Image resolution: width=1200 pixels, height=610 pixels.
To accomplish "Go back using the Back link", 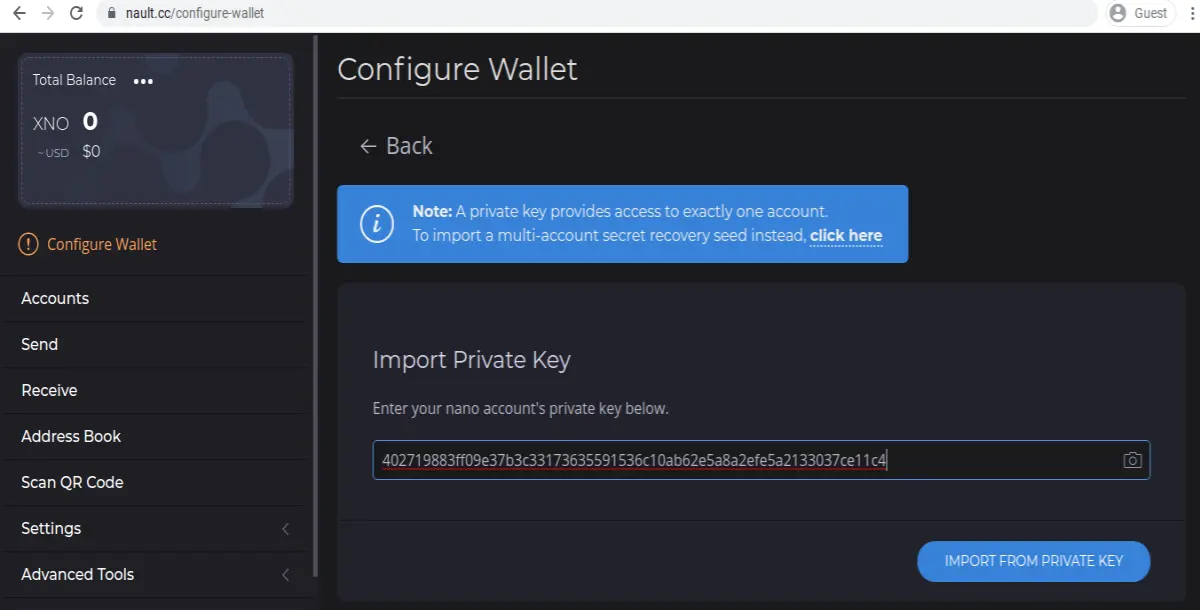I will pyautogui.click(x=396, y=146).
